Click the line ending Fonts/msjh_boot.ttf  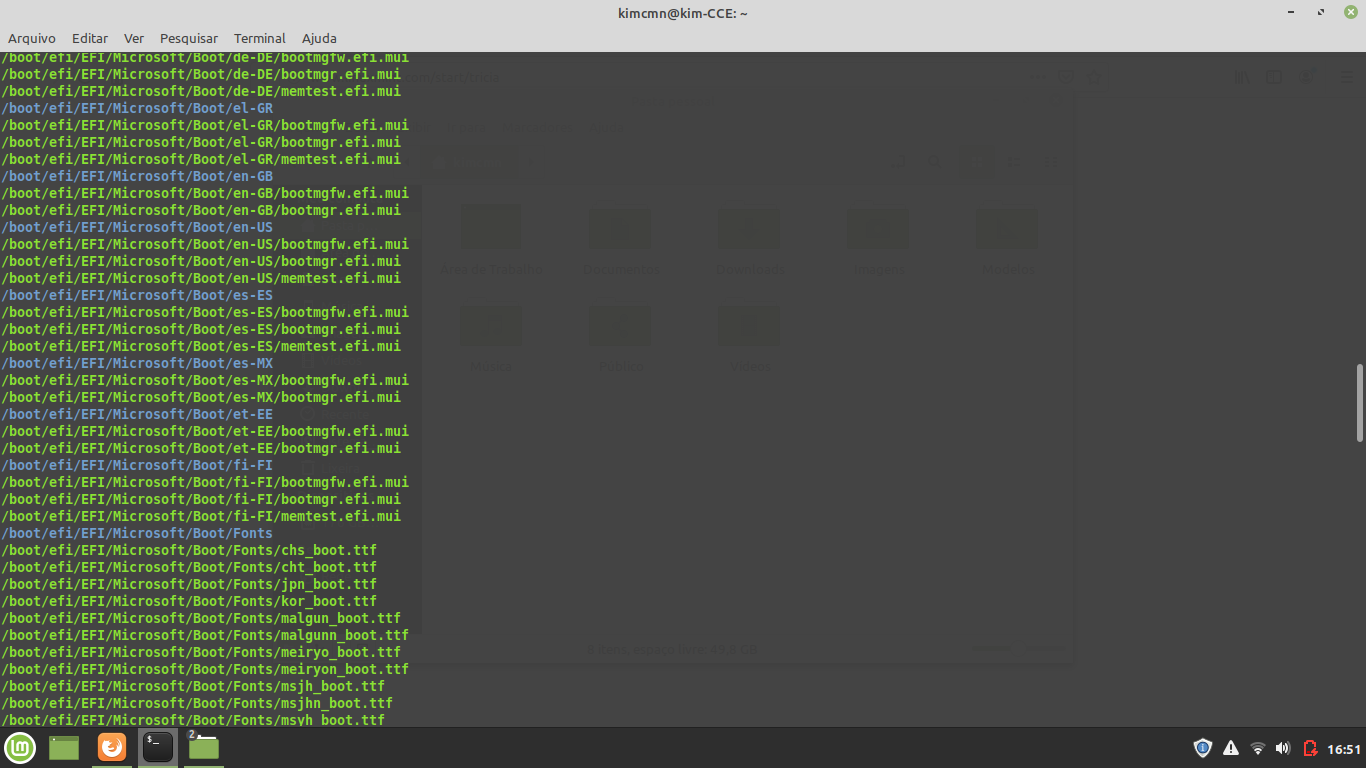click(x=193, y=686)
